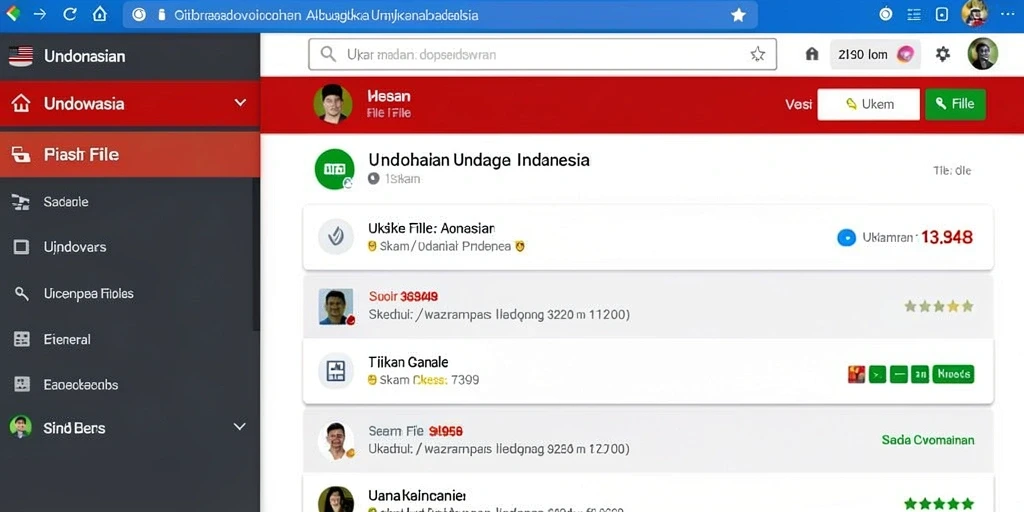Click the house icon beside Undowasia

21,103
